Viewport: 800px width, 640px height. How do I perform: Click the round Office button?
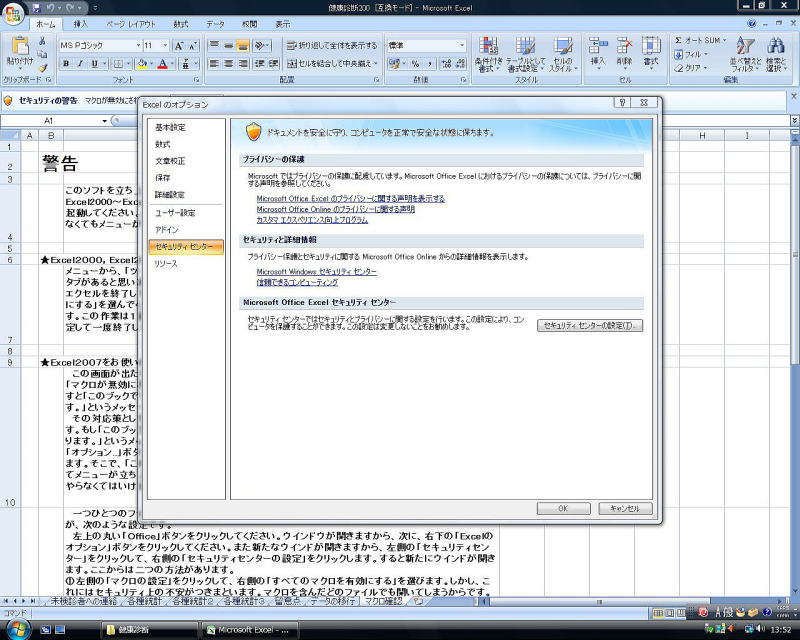[x=13, y=14]
